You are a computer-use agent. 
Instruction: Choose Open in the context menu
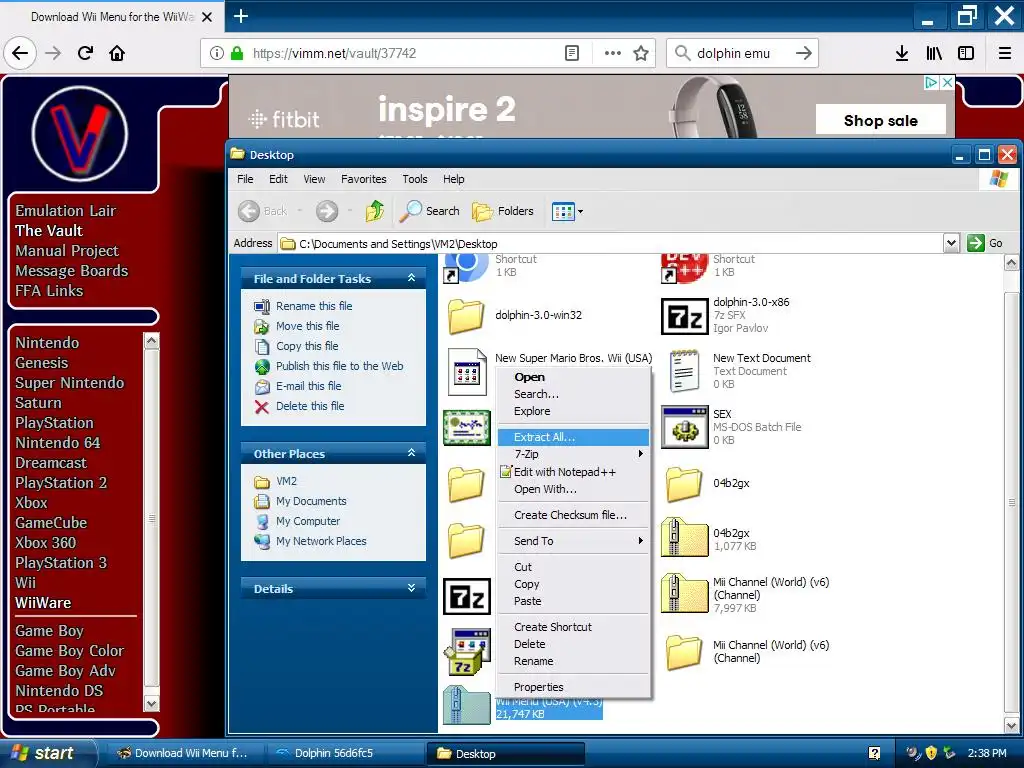tap(573, 377)
